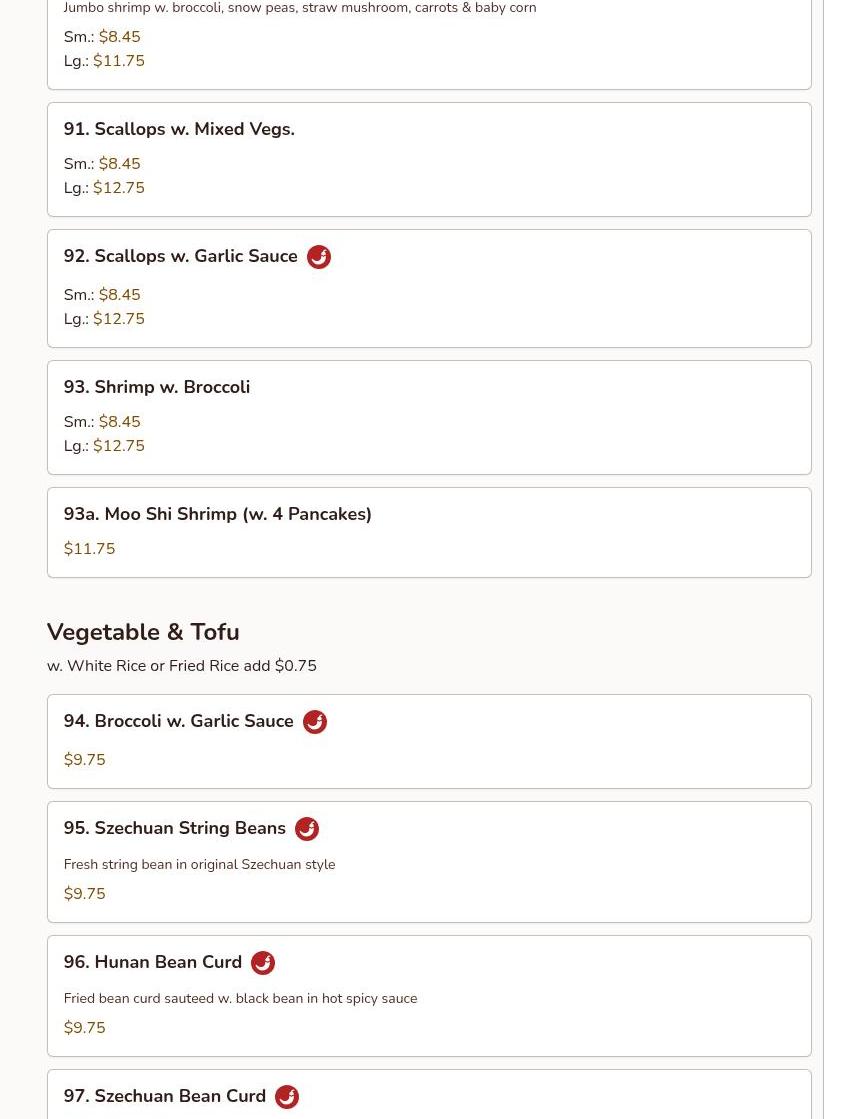Click the $11.75 price of Moo Shi Shrimp
The image size is (844, 1119).
pos(89,549)
